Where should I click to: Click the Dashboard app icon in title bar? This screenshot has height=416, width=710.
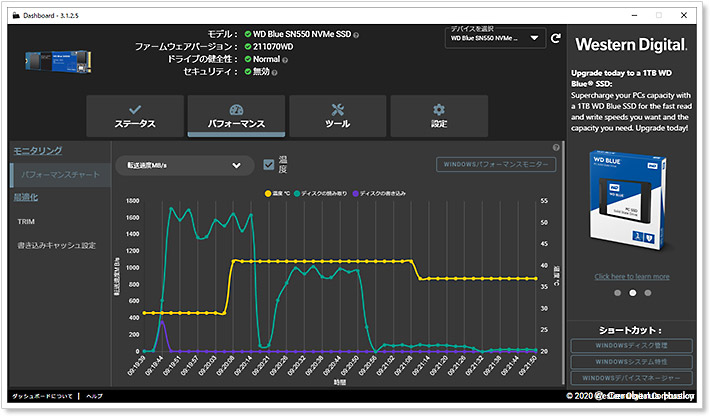tap(16, 15)
